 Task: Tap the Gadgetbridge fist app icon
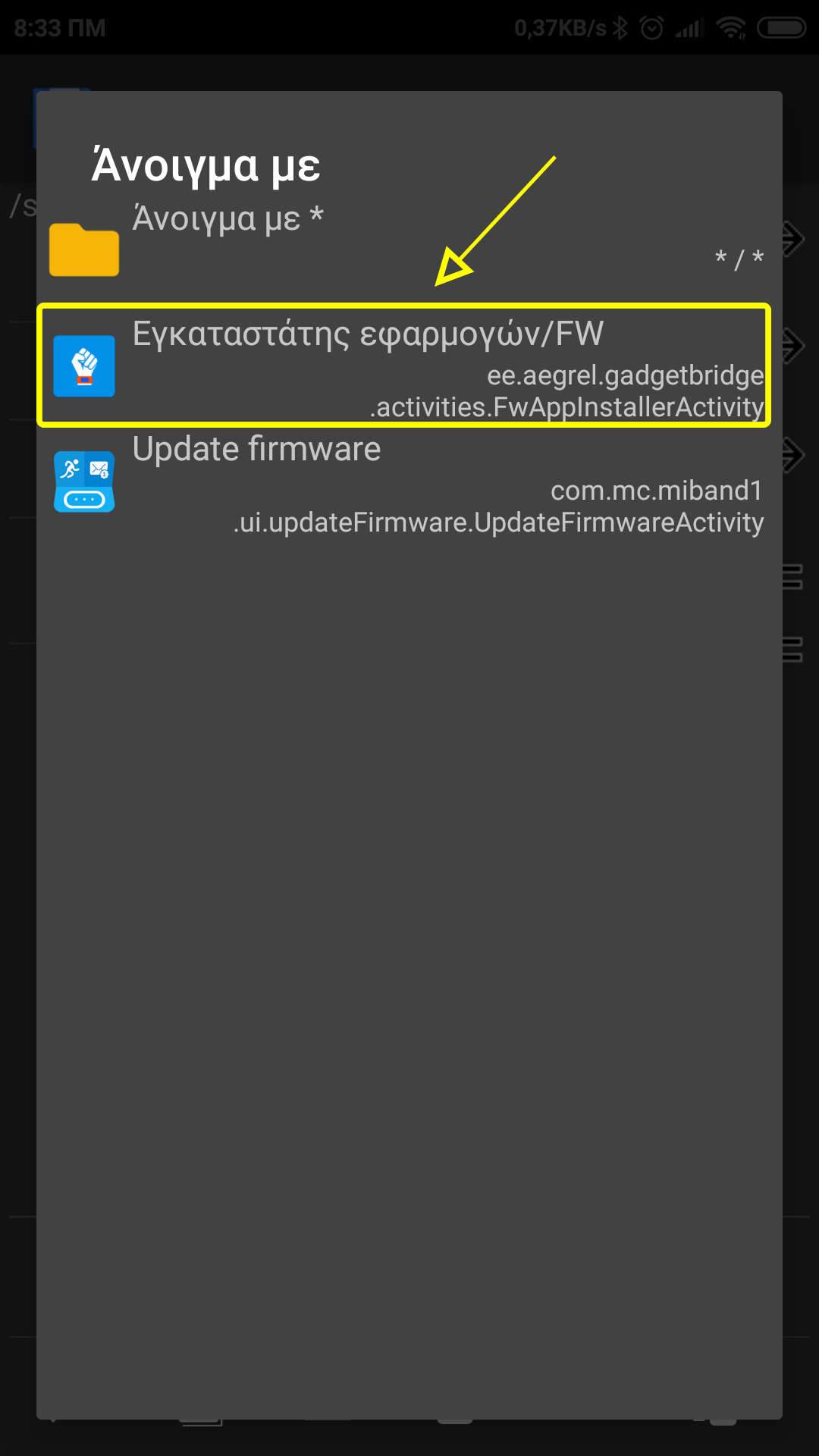coord(84,366)
